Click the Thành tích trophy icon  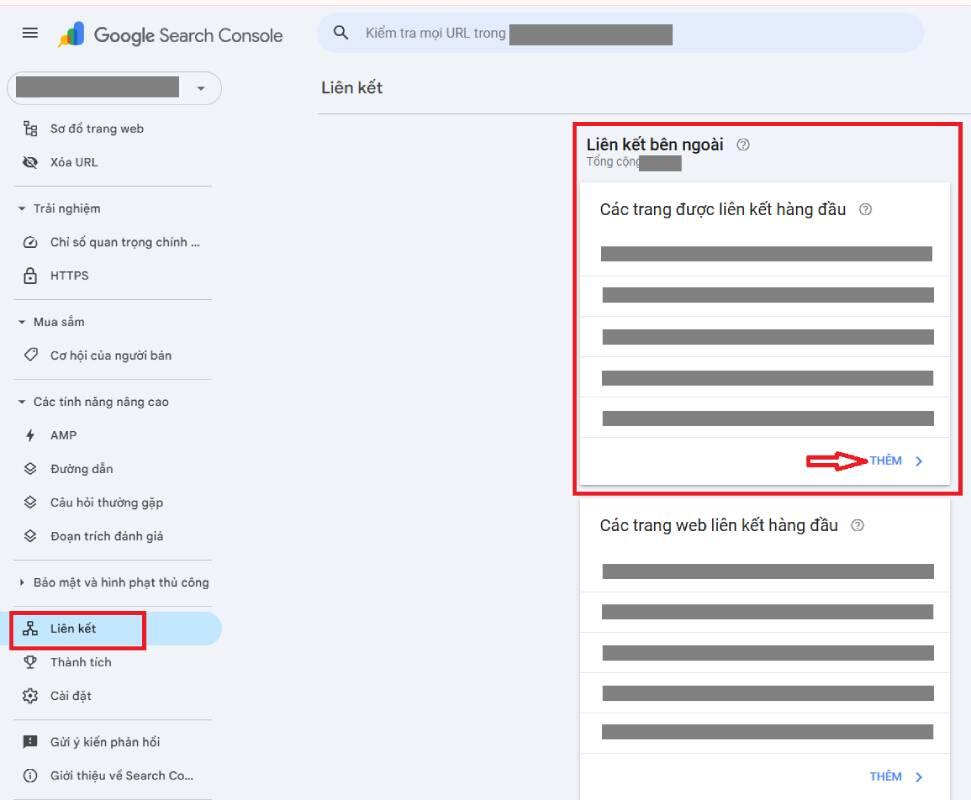[31, 661]
